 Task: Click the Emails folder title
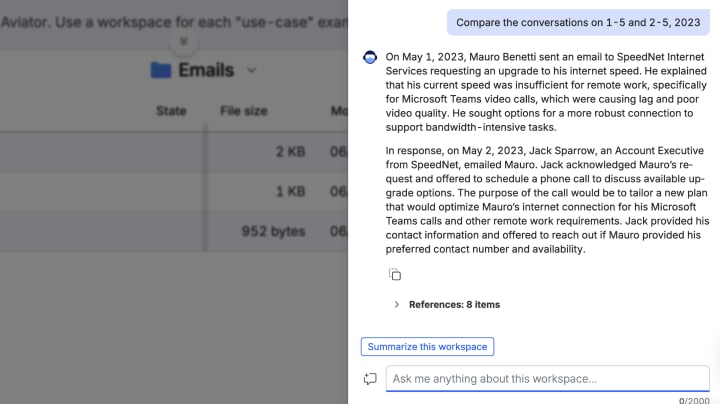206,70
